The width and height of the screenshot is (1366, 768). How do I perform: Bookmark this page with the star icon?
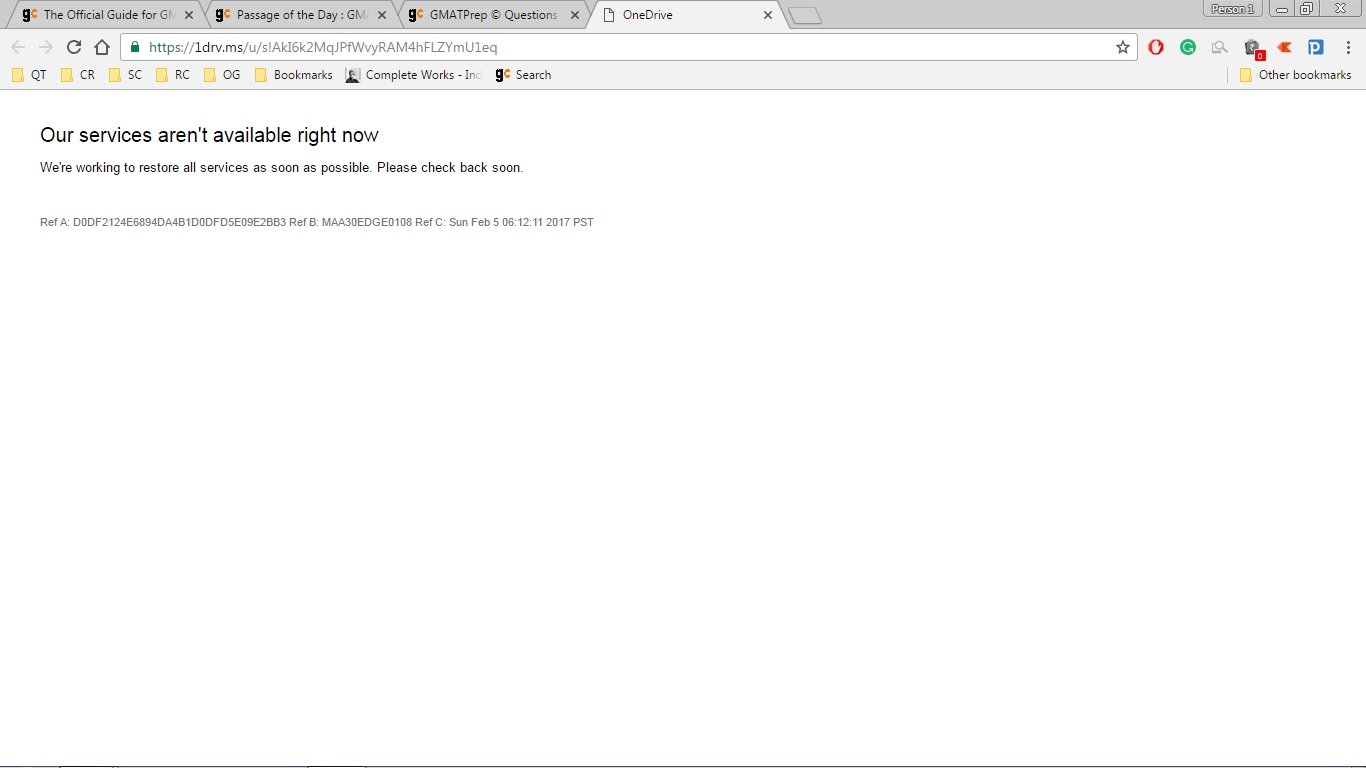pyautogui.click(x=1123, y=47)
